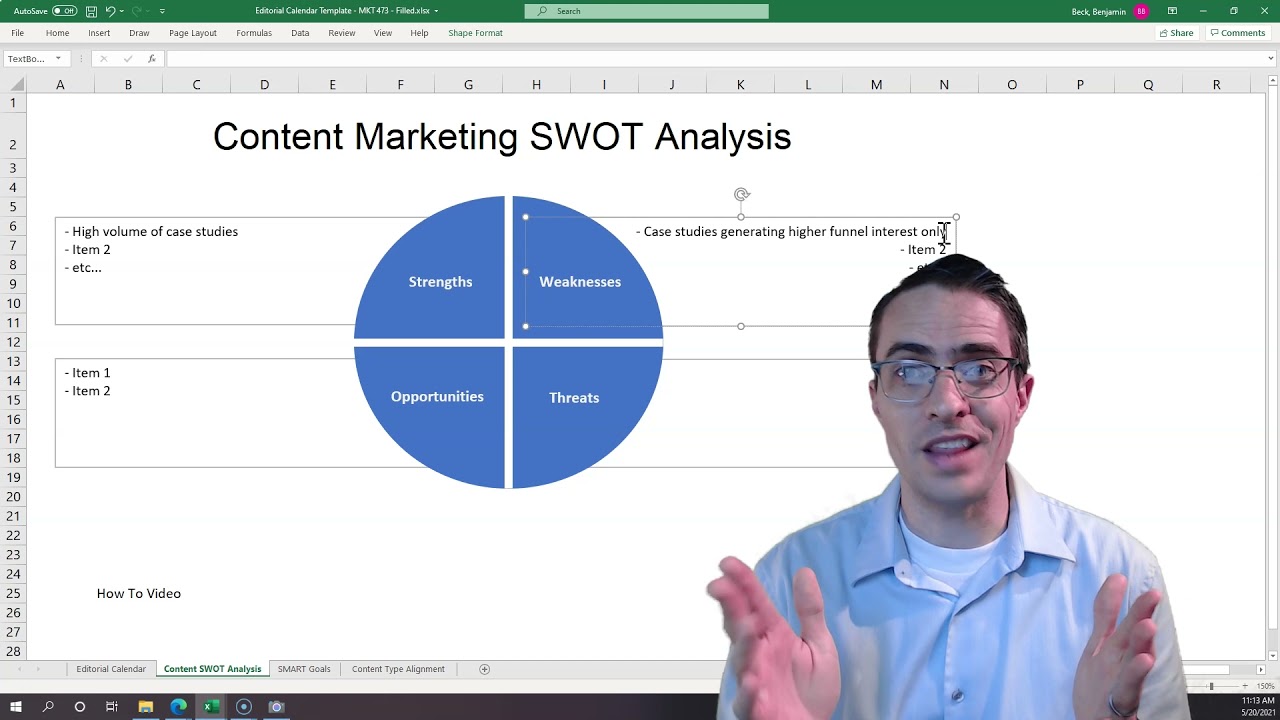Viewport: 1280px width, 720px height.
Task: Open Customize Quick Access Toolbar dropdown
Action: (x=163, y=11)
